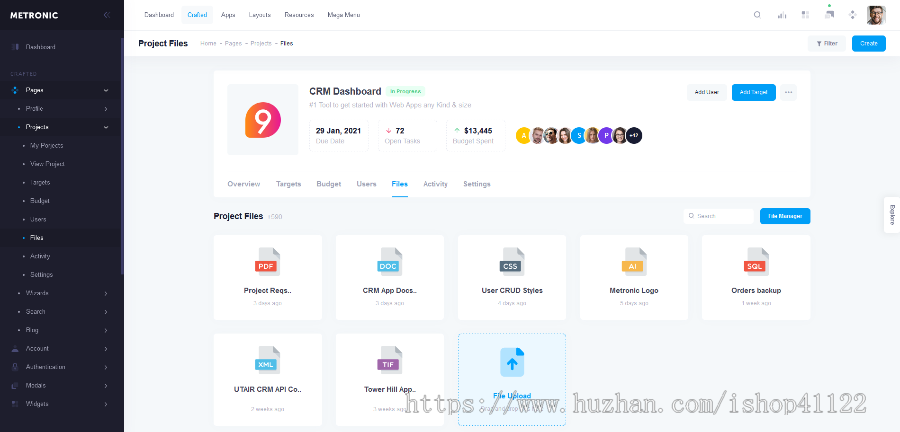Collapse the Pages sidebar section

(x=106, y=90)
